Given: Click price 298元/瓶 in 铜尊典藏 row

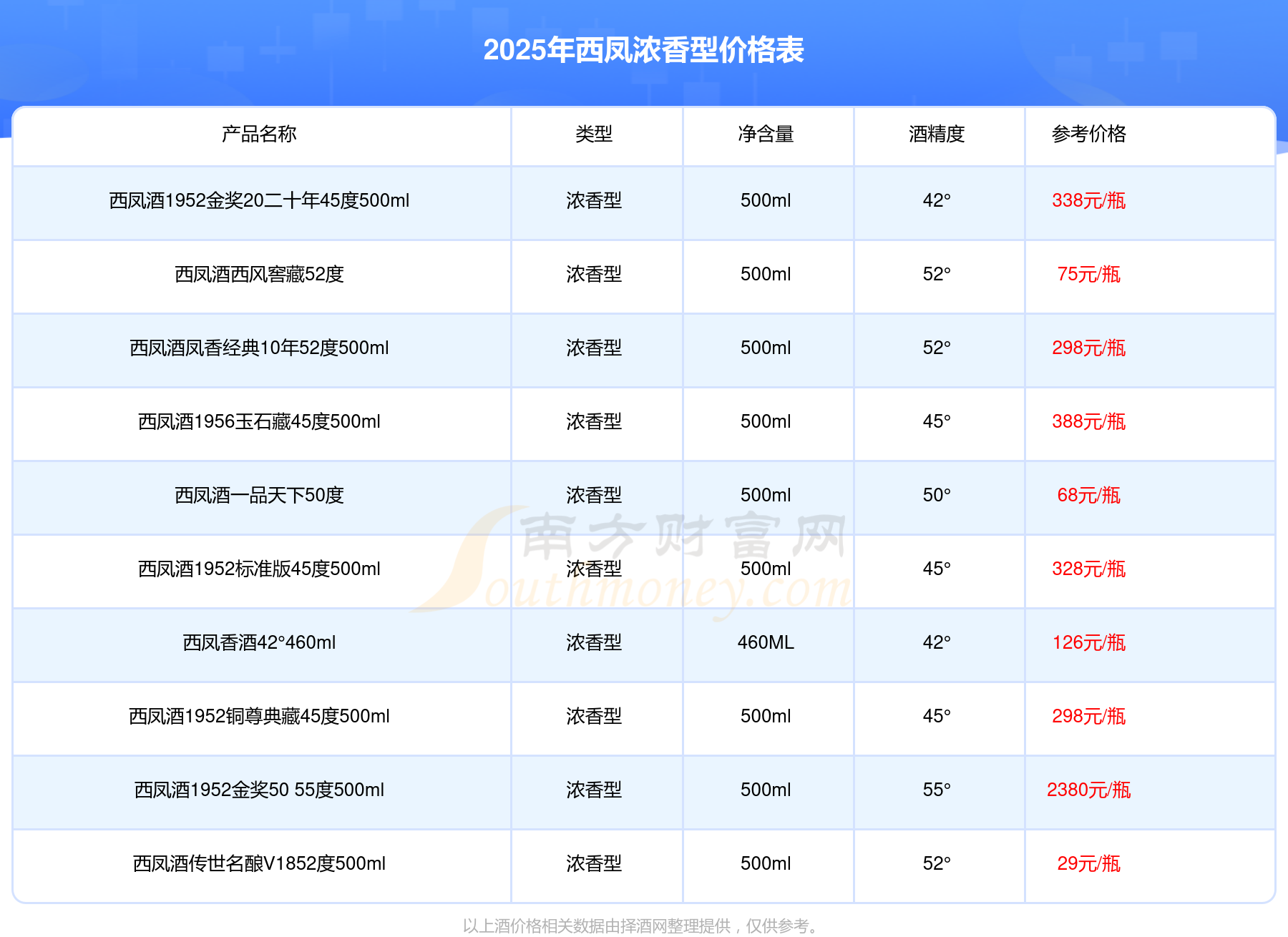Looking at the screenshot, I should (x=1088, y=716).
